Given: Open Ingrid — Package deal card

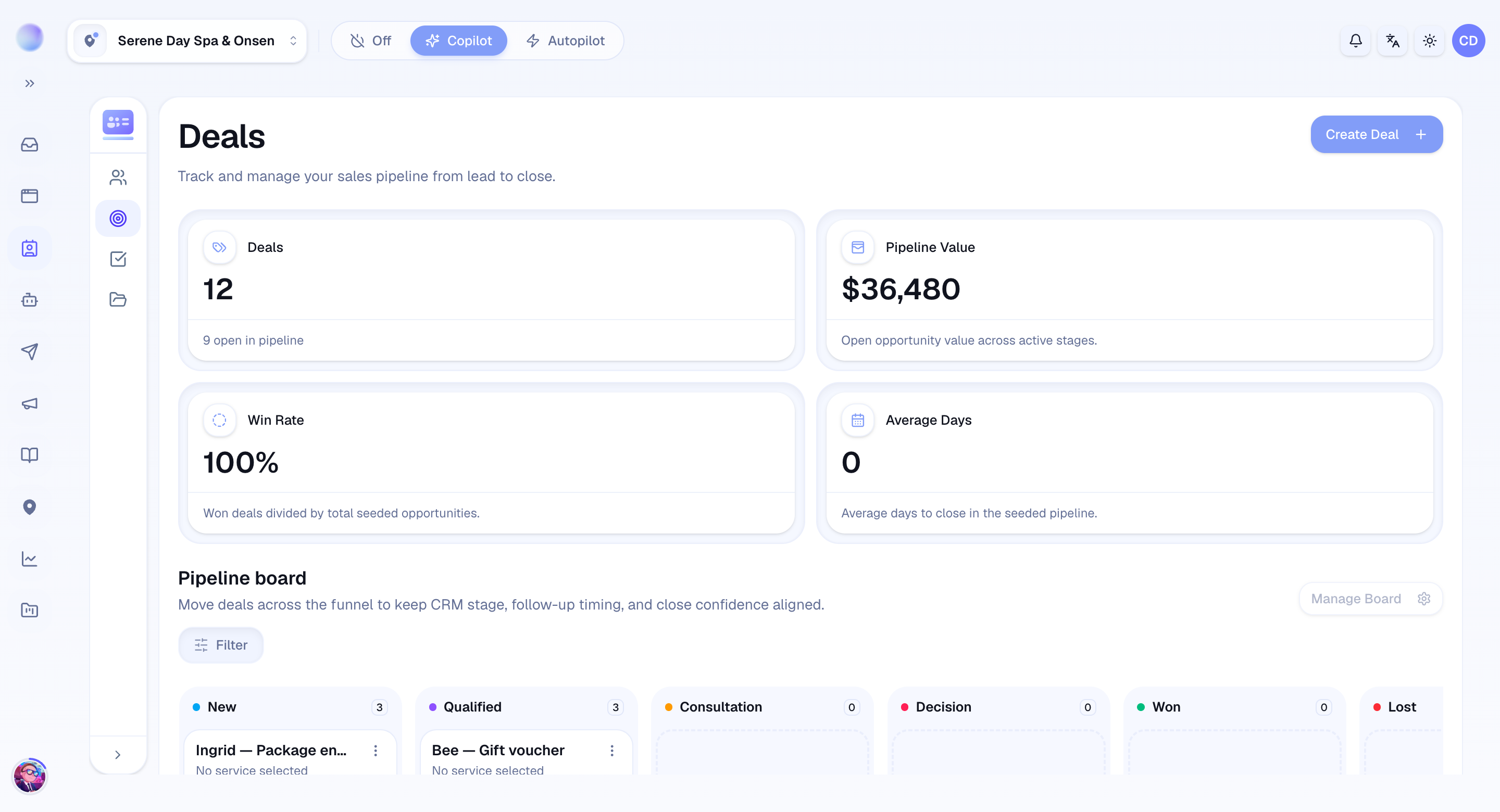Looking at the screenshot, I should click(291, 753).
